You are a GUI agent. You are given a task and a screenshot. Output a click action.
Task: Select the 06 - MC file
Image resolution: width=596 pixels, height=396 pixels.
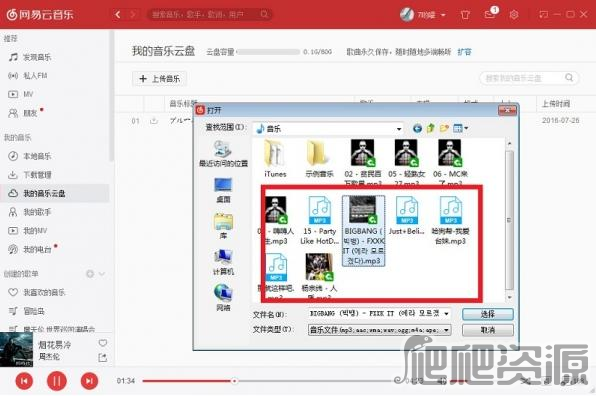click(450, 162)
